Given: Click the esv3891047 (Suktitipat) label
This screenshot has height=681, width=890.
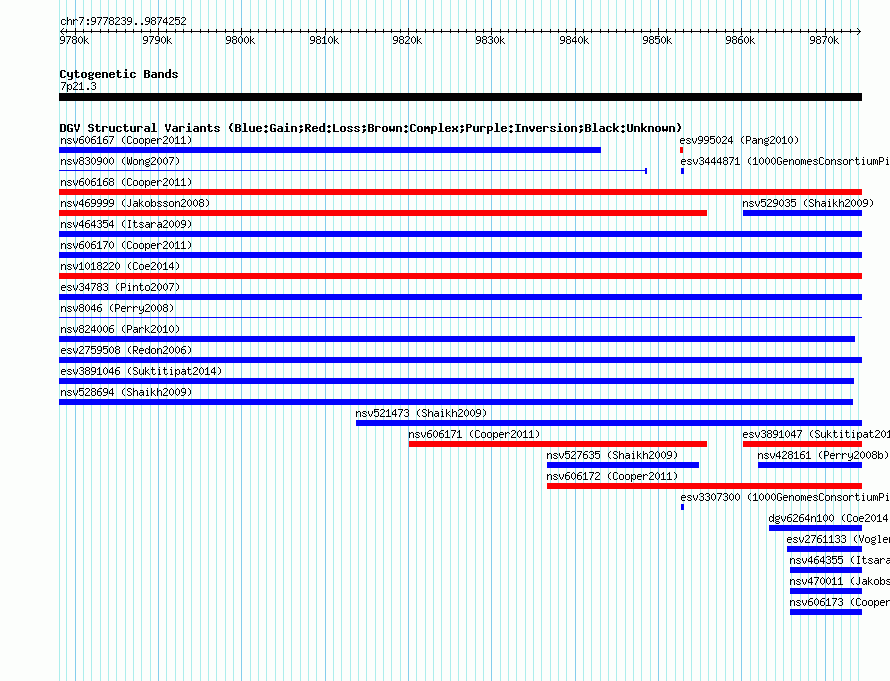Looking at the screenshot, I should 816,434.
